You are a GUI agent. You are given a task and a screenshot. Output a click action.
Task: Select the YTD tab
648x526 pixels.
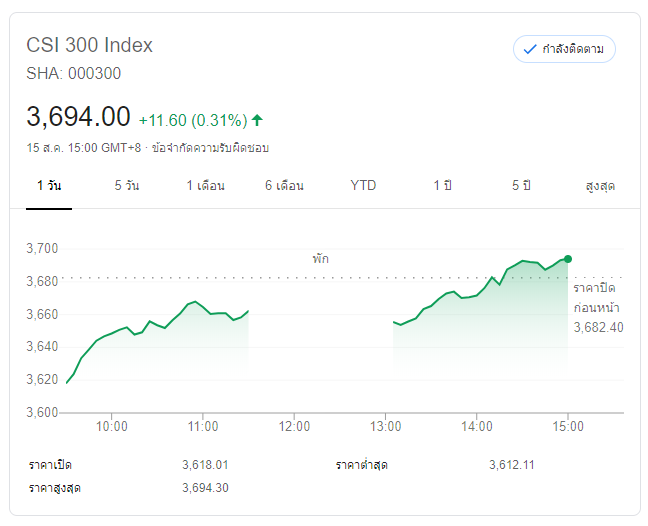point(363,186)
